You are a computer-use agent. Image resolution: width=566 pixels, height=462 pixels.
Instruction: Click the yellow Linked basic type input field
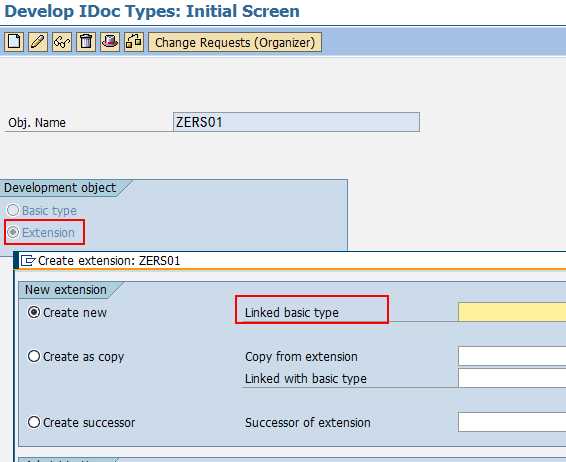coord(512,312)
